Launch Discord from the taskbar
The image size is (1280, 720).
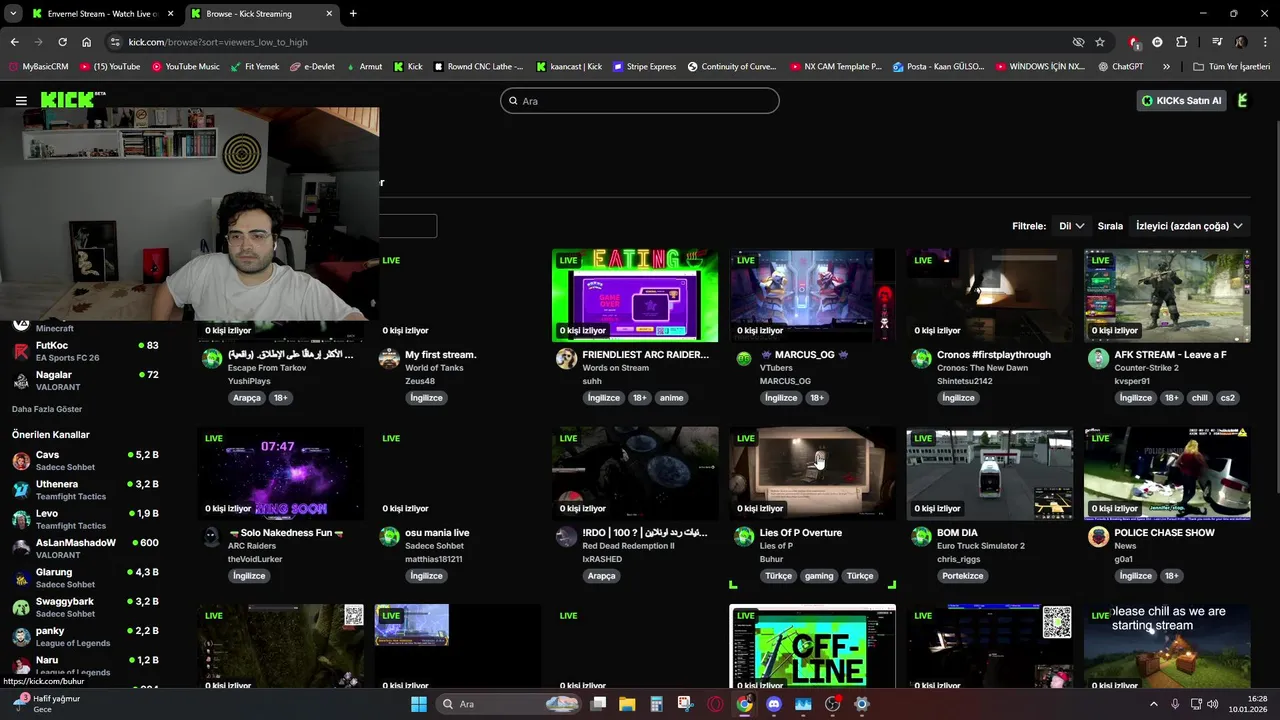pyautogui.click(x=773, y=704)
